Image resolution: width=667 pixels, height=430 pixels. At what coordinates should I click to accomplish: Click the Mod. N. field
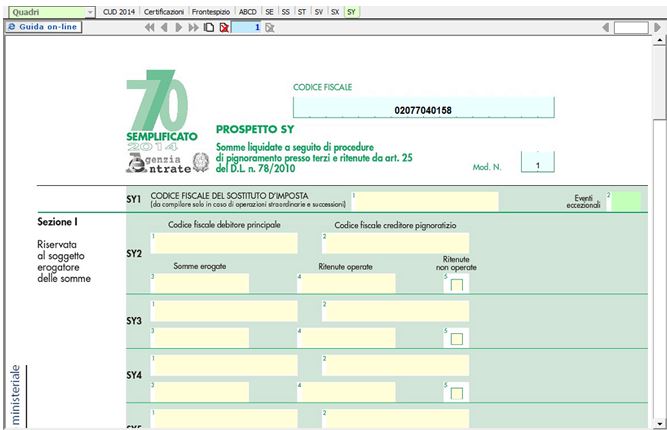point(538,162)
